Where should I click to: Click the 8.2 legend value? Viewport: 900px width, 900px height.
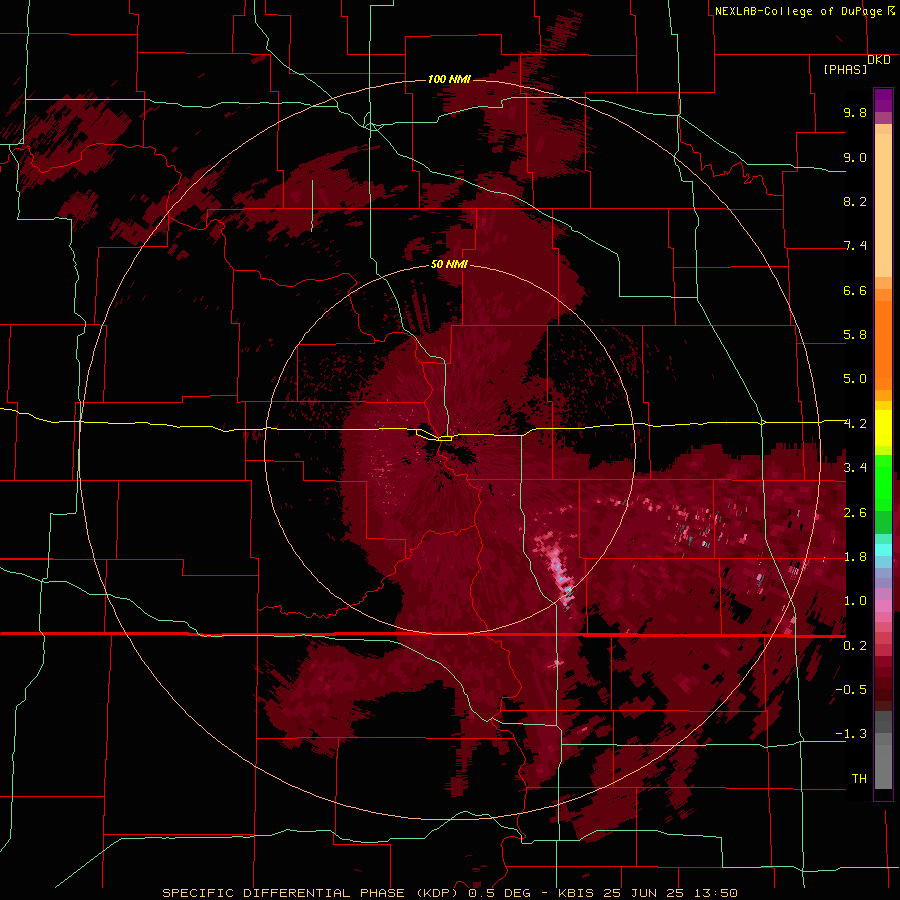click(x=855, y=201)
